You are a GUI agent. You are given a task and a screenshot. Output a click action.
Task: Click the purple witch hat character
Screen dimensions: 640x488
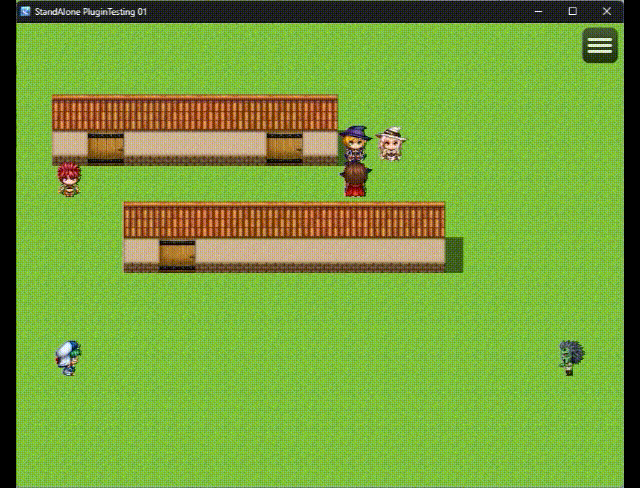tap(355, 144)
